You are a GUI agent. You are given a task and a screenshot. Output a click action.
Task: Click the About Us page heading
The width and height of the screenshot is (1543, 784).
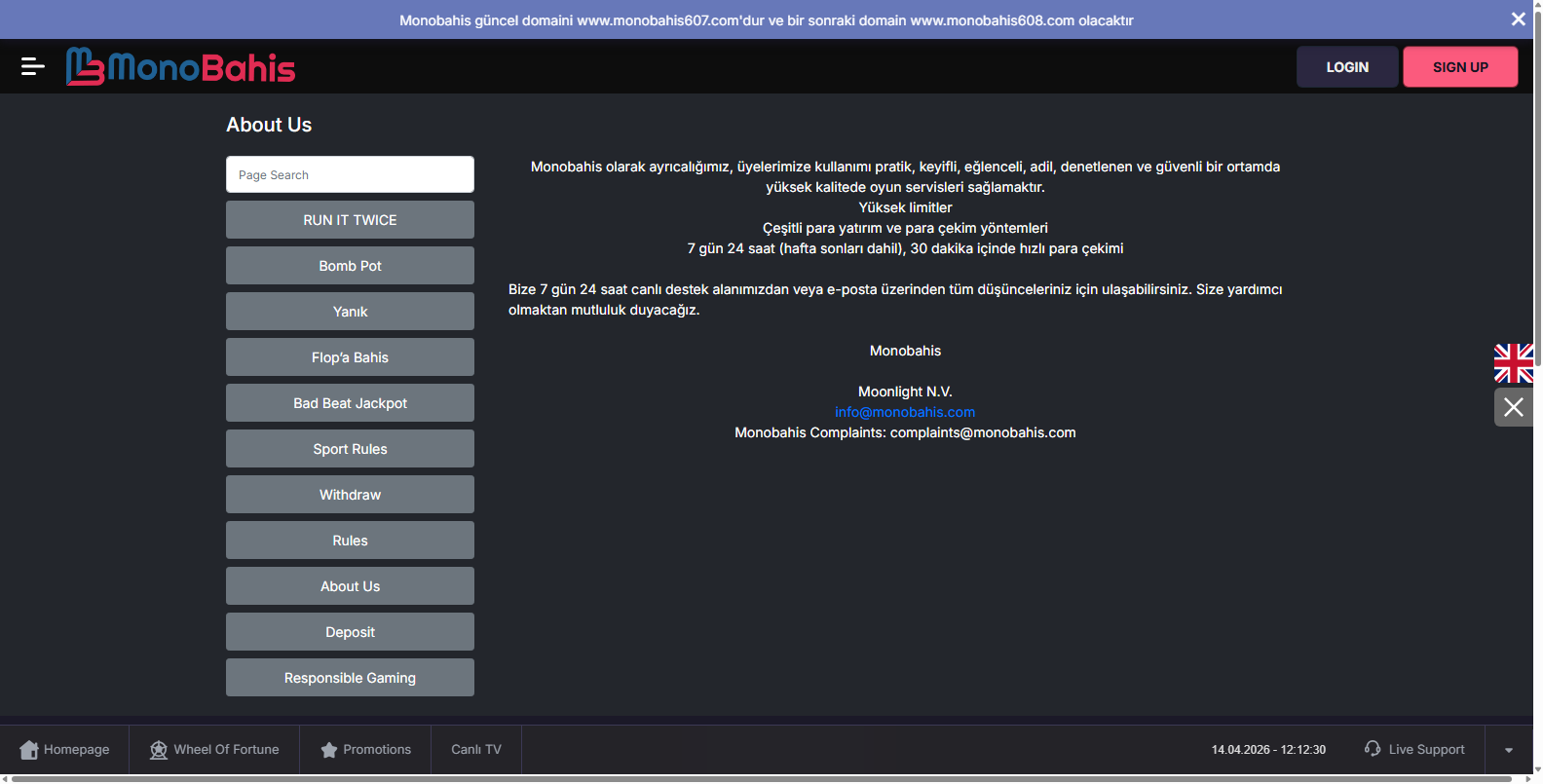coord(269,125)
